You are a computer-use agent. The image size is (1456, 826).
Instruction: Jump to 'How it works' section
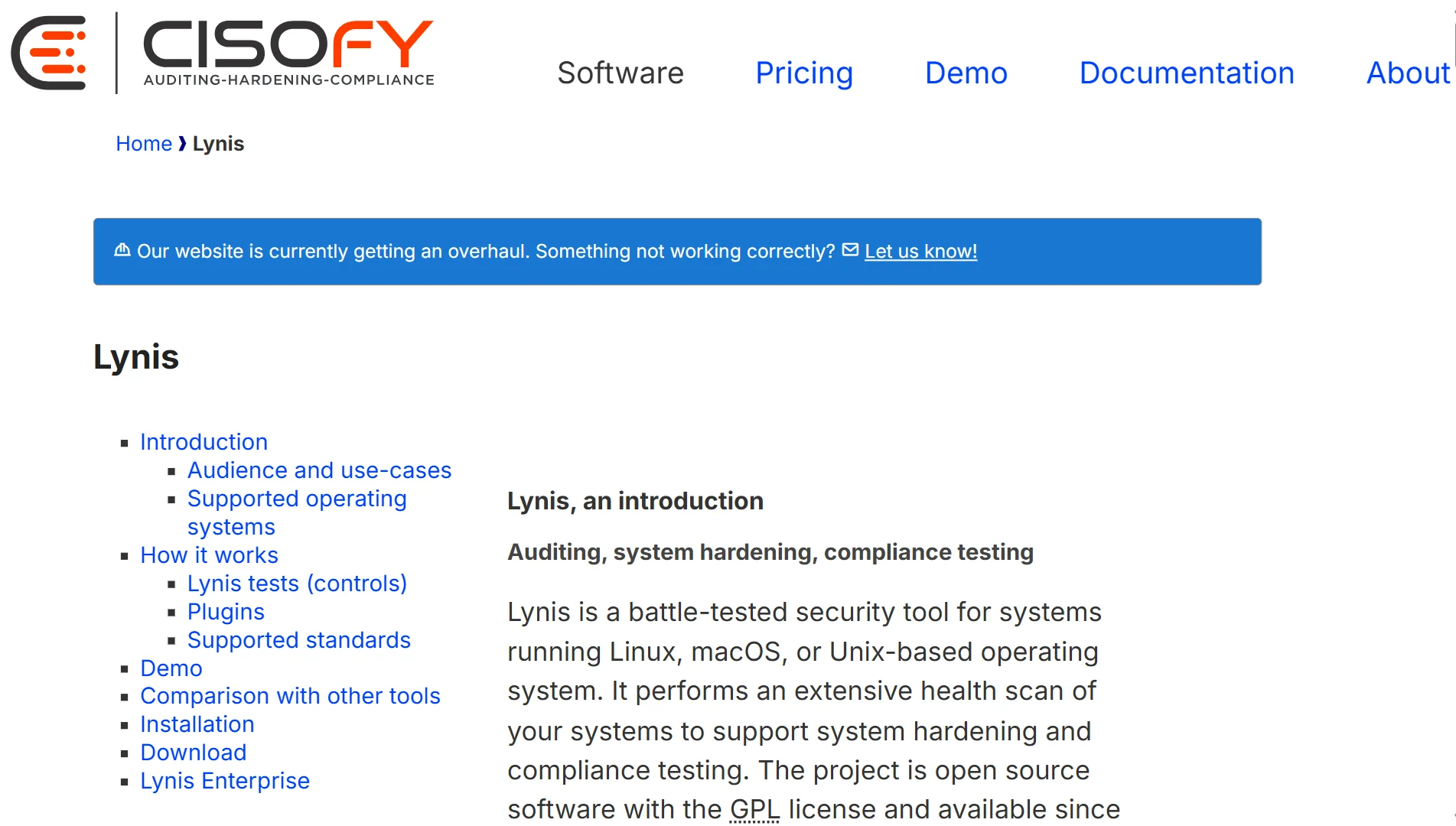pos(209,555)
